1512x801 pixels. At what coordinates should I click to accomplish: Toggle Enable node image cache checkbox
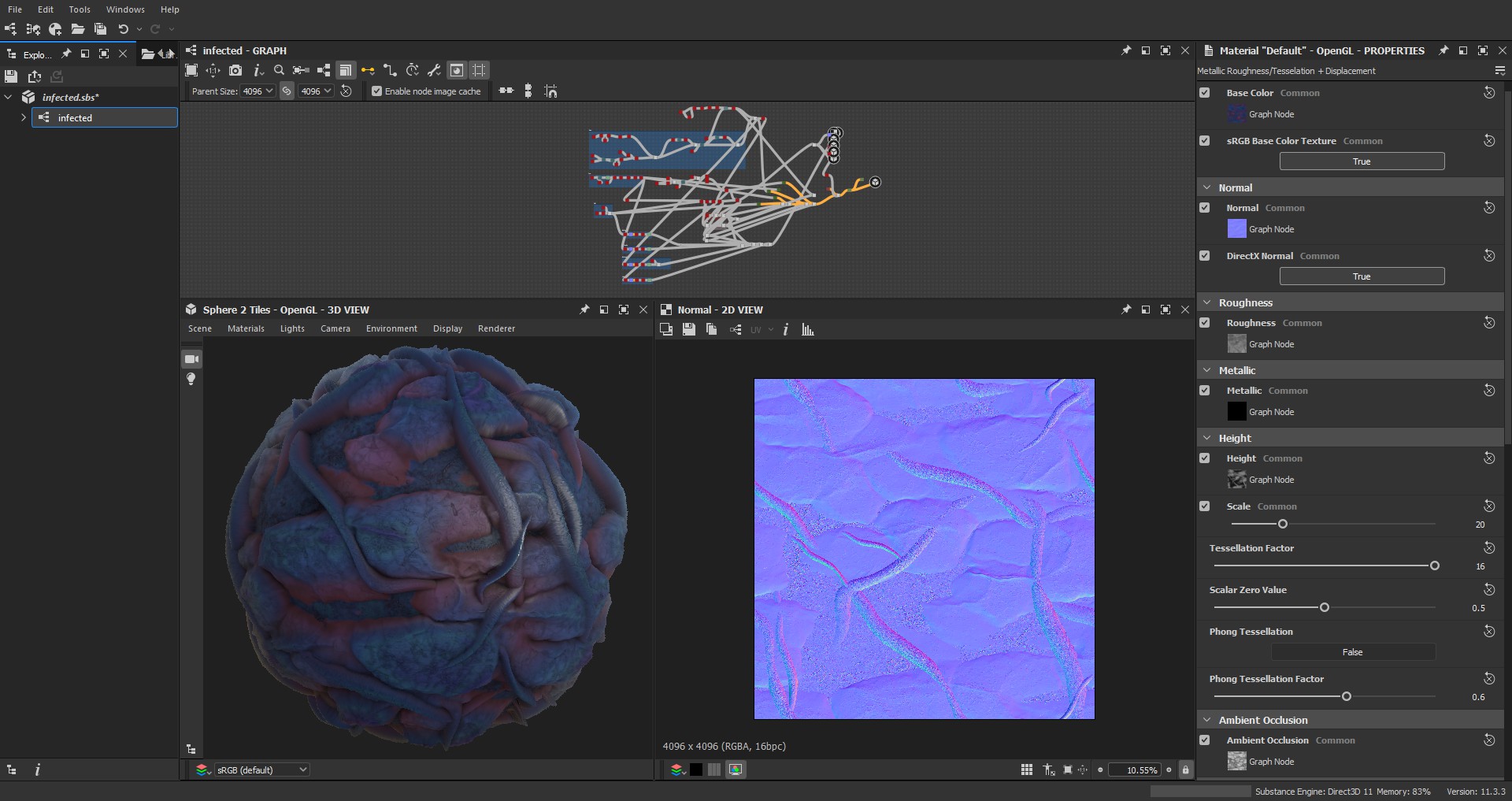click(377, 91)
